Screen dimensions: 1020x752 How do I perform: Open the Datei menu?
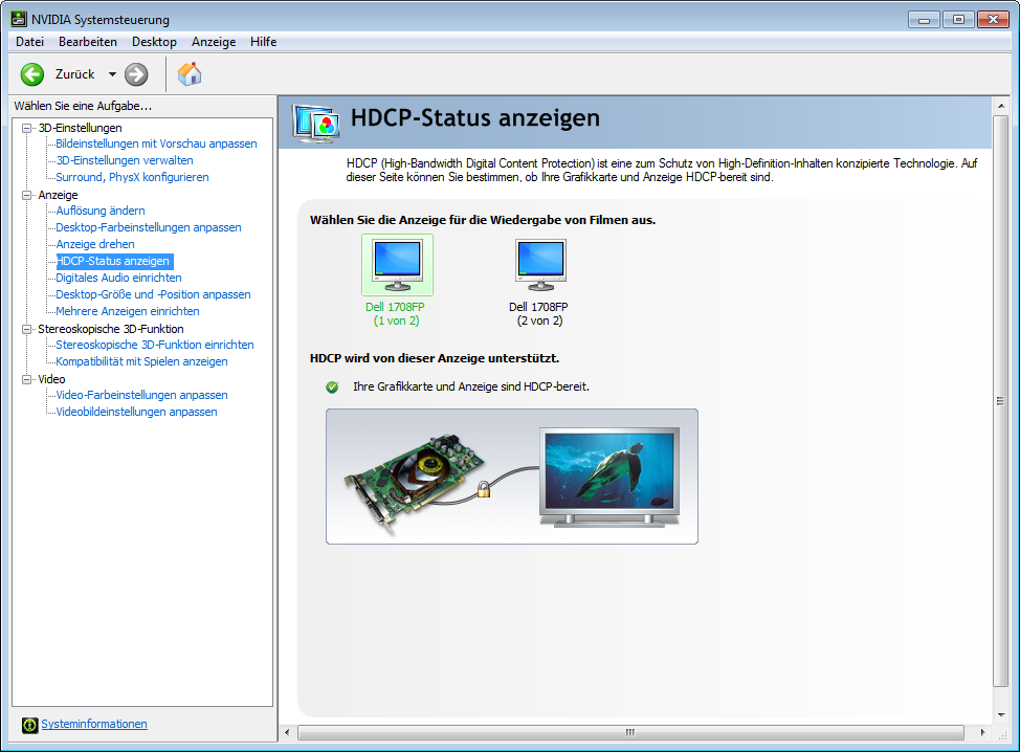click(x=30, y=42)
